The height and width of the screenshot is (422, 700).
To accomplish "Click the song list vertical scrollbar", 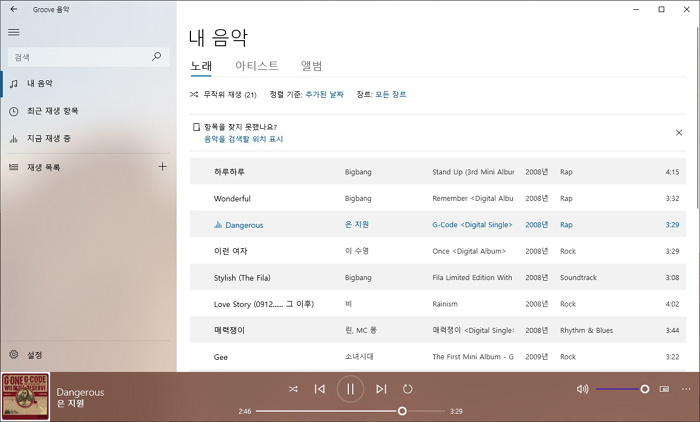I will pyautogui.click(x=697, y=116).
